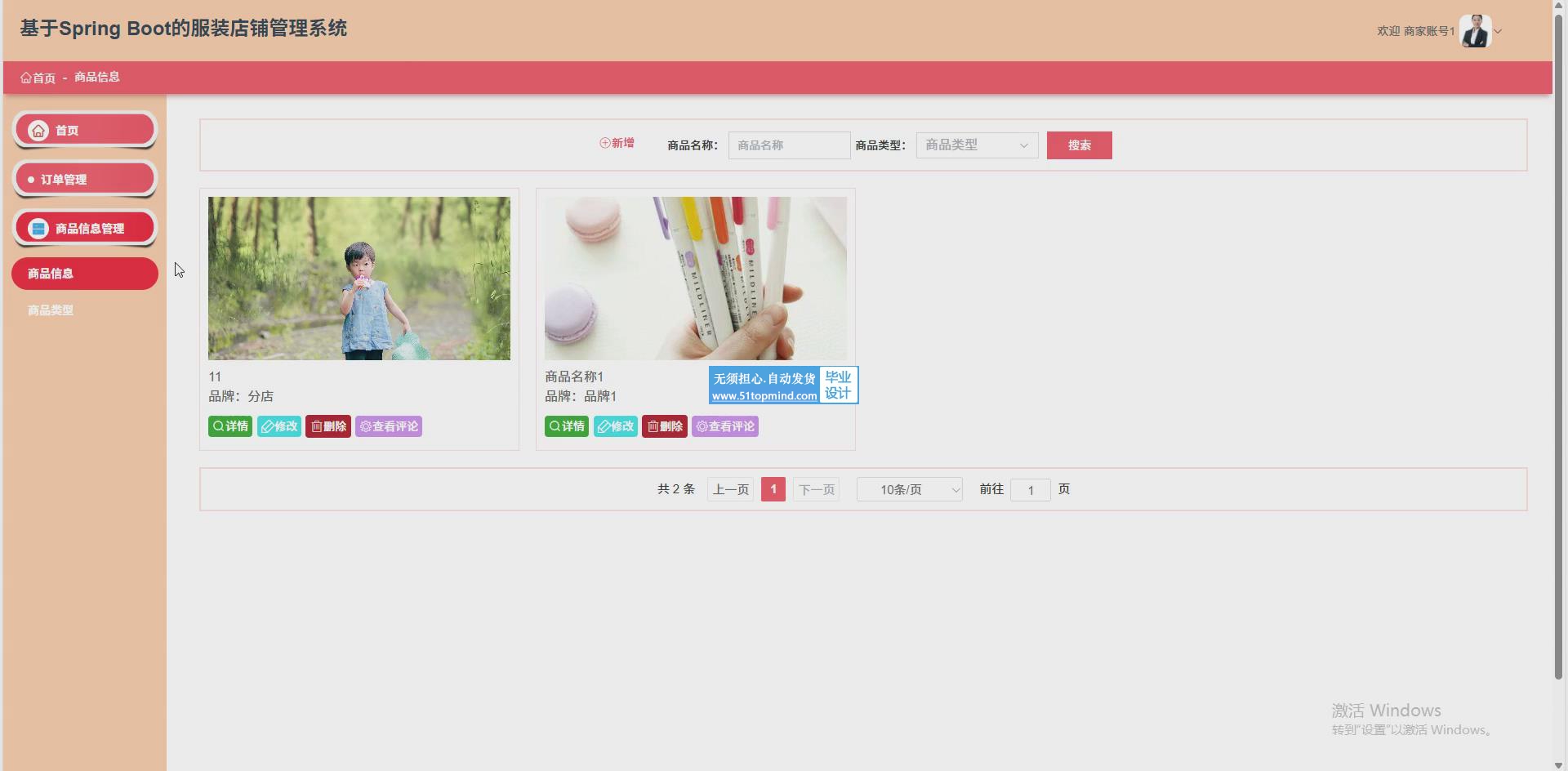Go to page 1 in pagination
The height and width of the screenshot is (771, 1568).
(x=773, y=489)
